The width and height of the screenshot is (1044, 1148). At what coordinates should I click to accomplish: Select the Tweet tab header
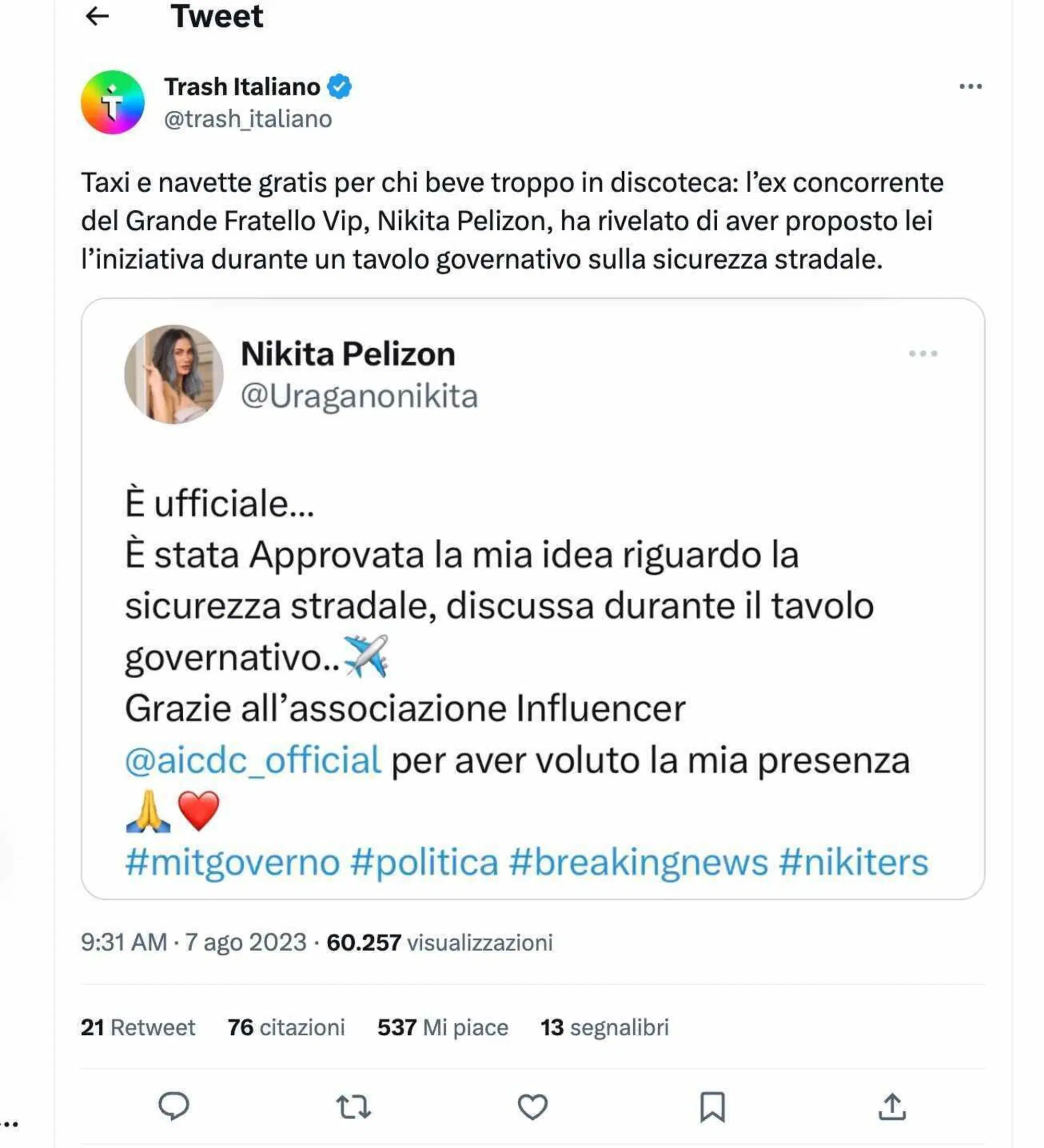point(218,15)
